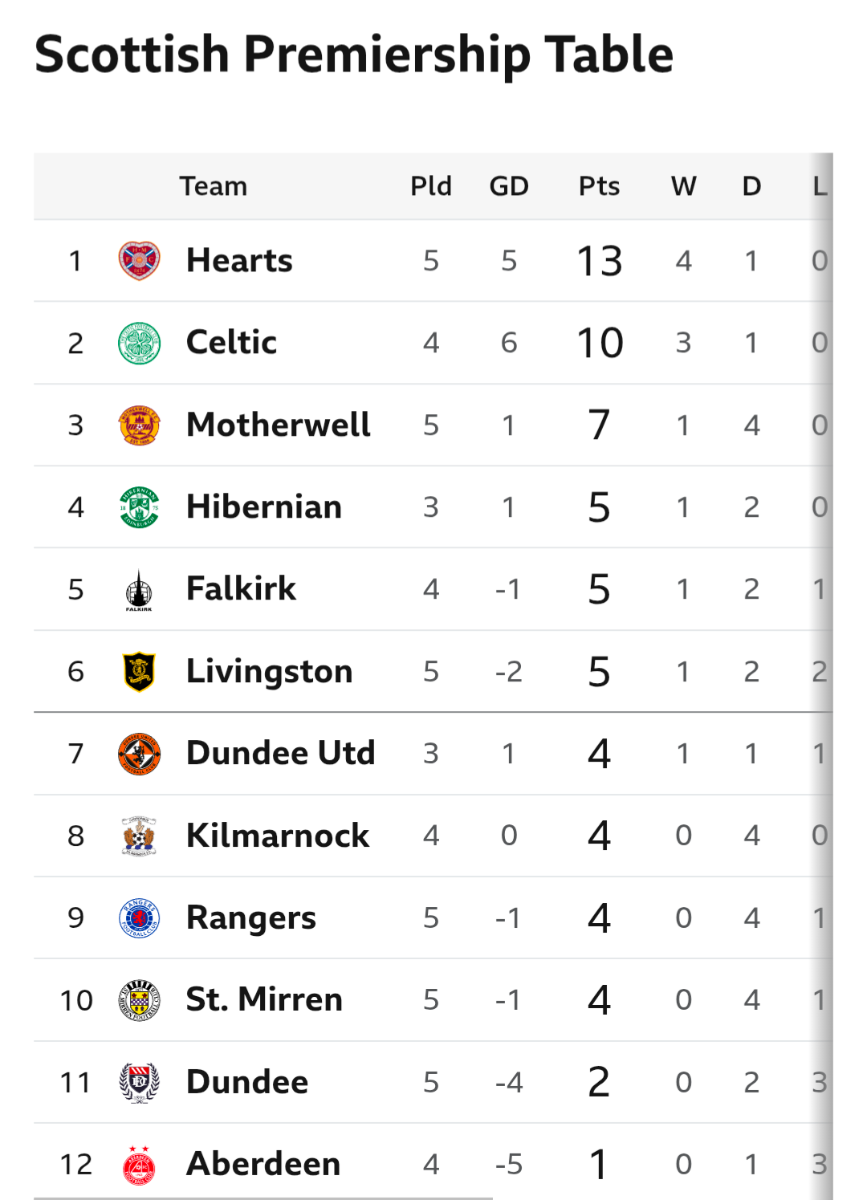Screen dimensions: 867x1200
Task: Click the Pts column header
Action: click(599, 186)
